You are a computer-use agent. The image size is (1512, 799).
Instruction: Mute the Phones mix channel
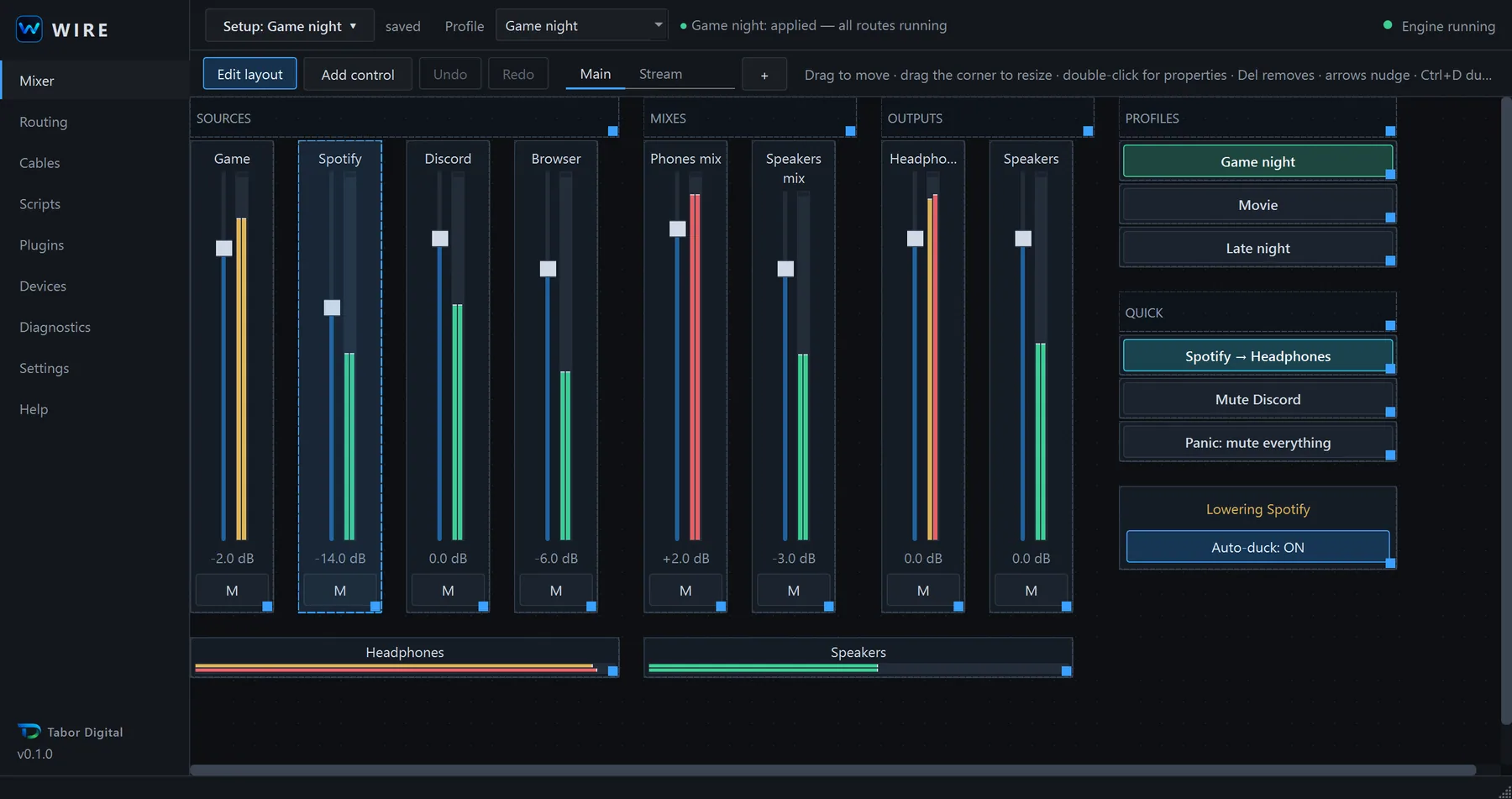[x=685, y=591]
